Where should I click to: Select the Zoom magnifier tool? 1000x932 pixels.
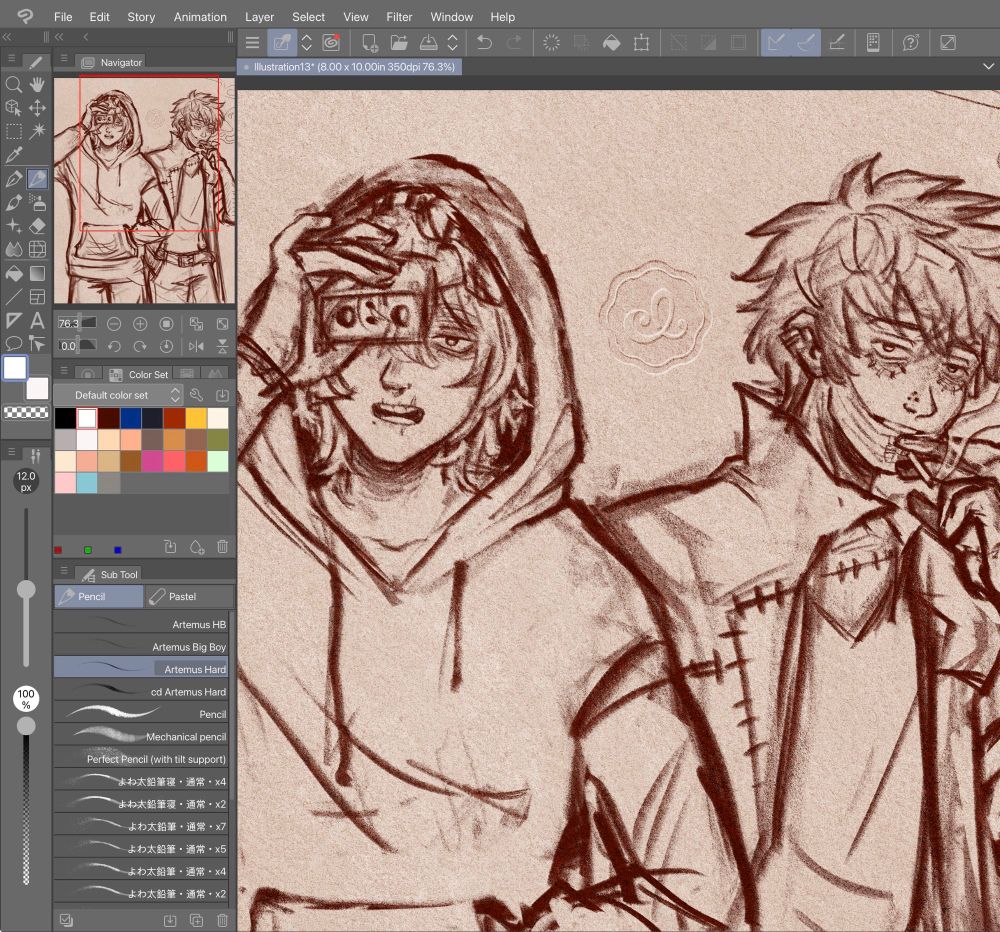point(13,83)
